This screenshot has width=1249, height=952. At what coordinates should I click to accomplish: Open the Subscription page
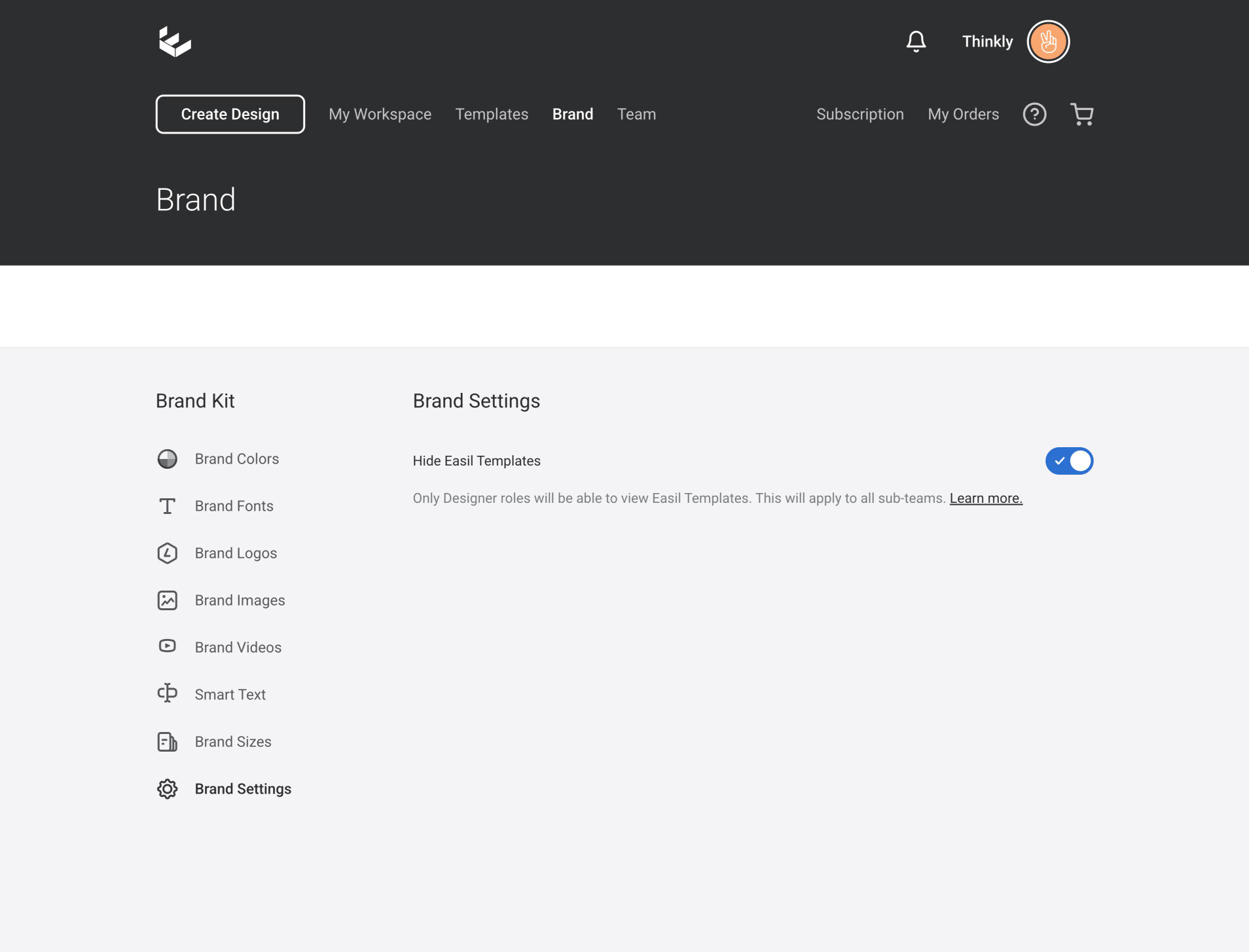pos(860,115)
